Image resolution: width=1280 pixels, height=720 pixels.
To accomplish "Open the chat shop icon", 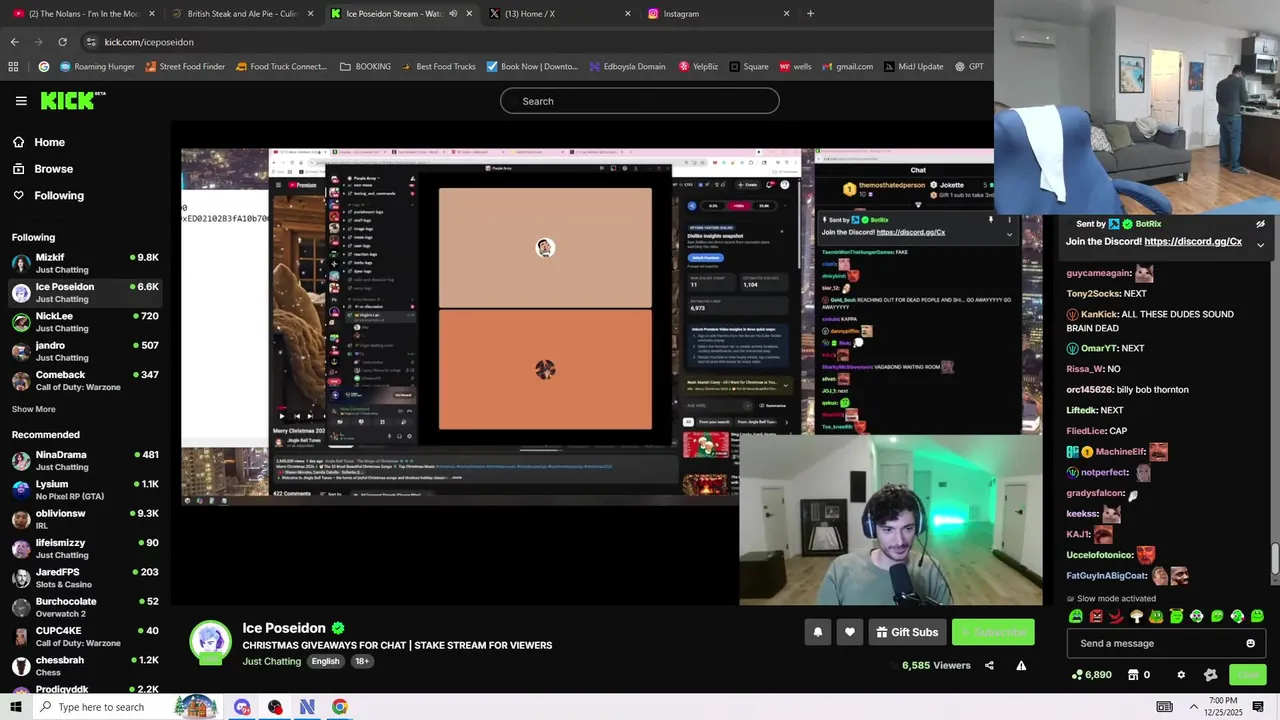I will (1133, 675).
